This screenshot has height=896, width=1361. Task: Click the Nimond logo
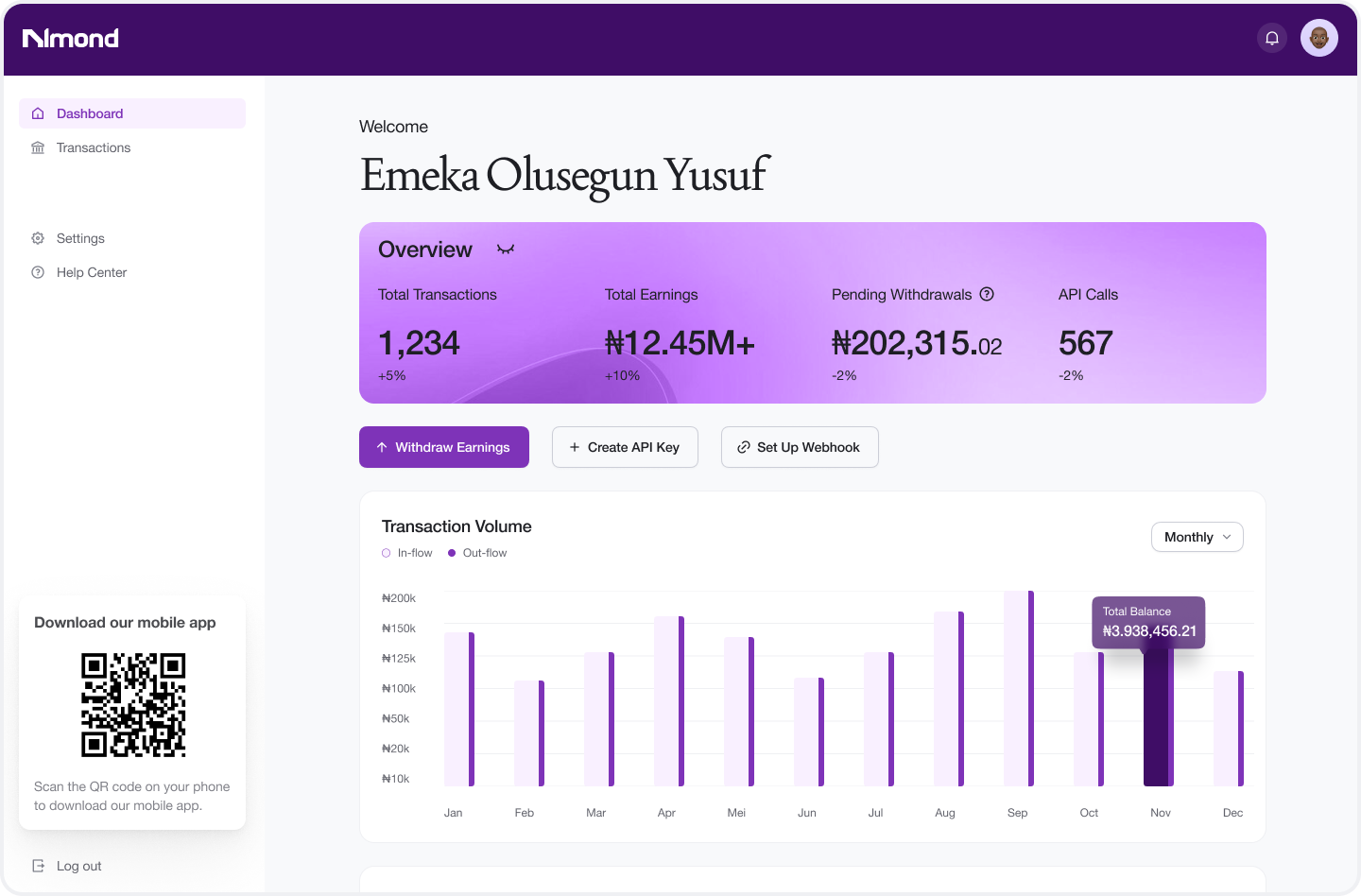[x=71, y=38]
